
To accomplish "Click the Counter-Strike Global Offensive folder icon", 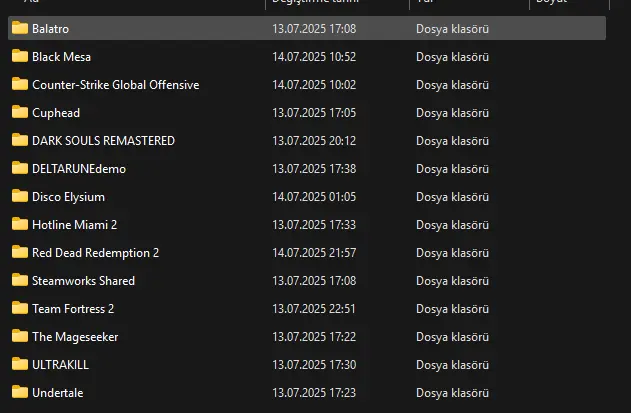I will pos(20,84).
